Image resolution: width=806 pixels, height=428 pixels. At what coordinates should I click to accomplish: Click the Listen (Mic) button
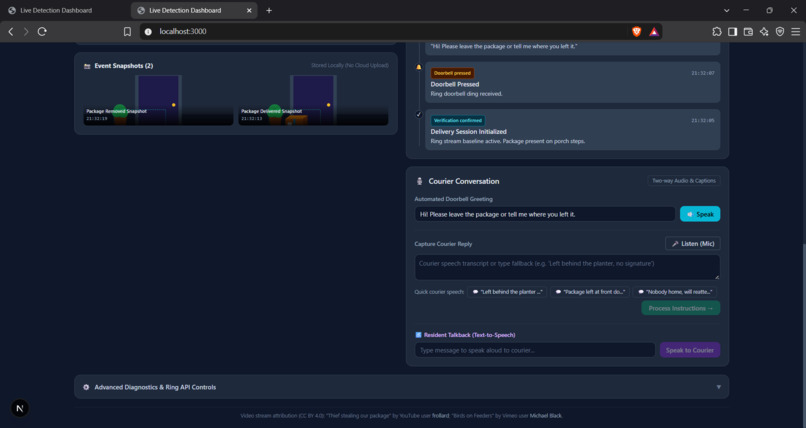[x=692, y=244]
